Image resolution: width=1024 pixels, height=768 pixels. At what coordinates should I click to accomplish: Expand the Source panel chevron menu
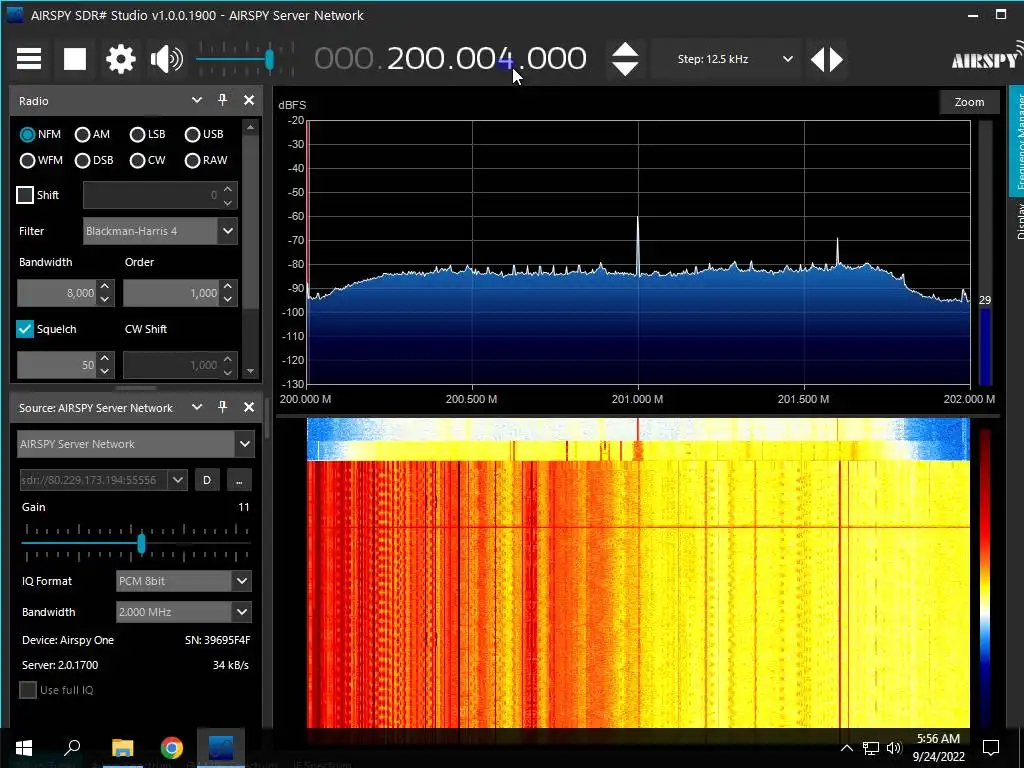tap(197, 407)
